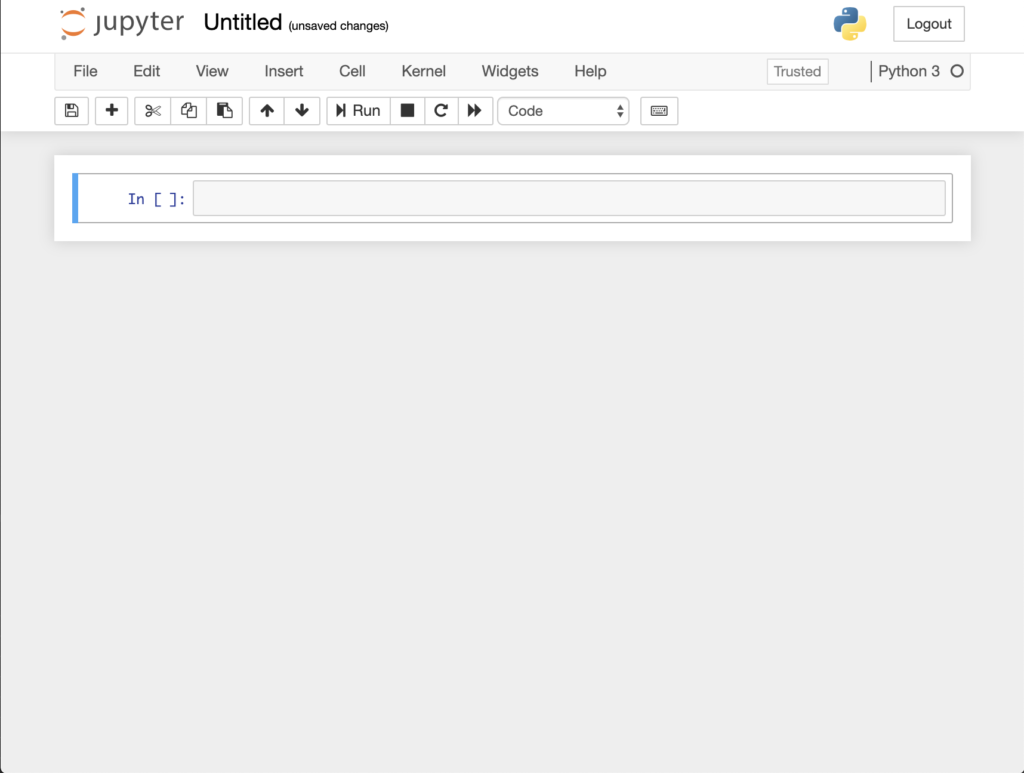Click the Jupyter logo
Image resolution: width=1024 pixels, height=773 pixels.
122,24
